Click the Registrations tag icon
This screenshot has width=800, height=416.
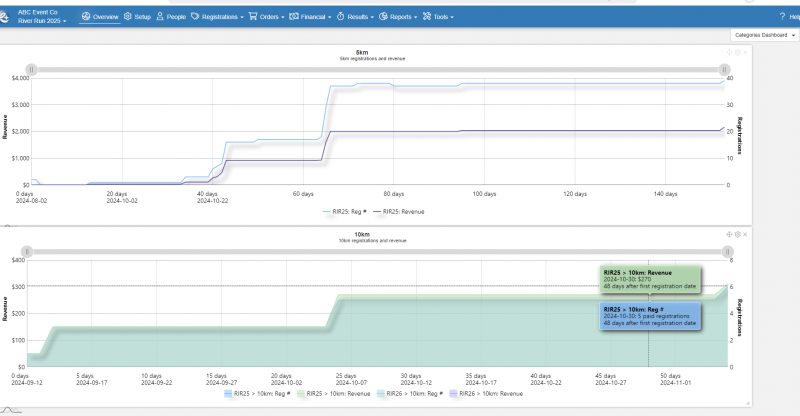195,17
